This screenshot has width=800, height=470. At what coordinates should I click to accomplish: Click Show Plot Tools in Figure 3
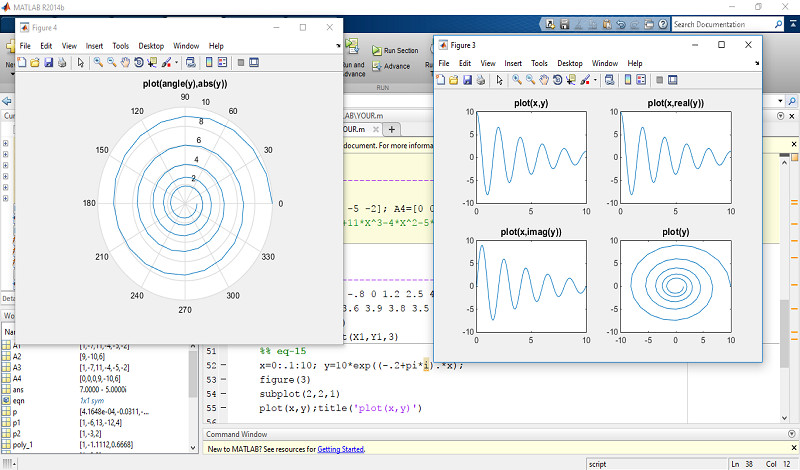(x=673, y=80)
